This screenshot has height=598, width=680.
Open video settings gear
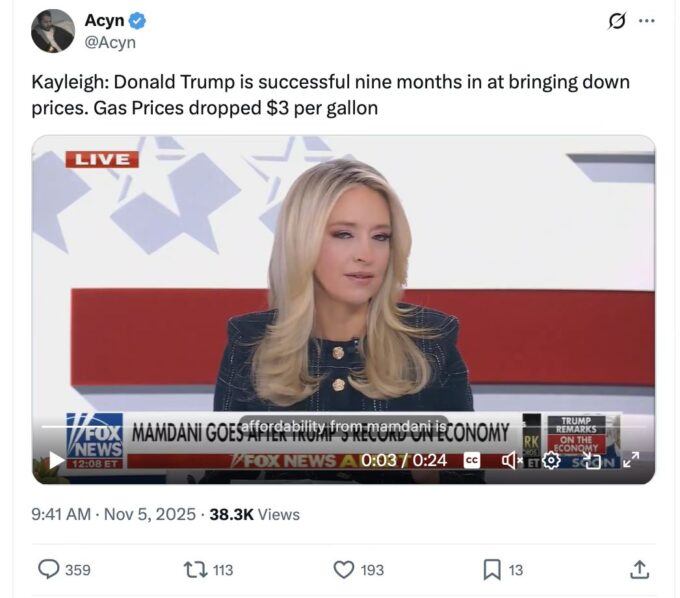(x=551, y=460)
